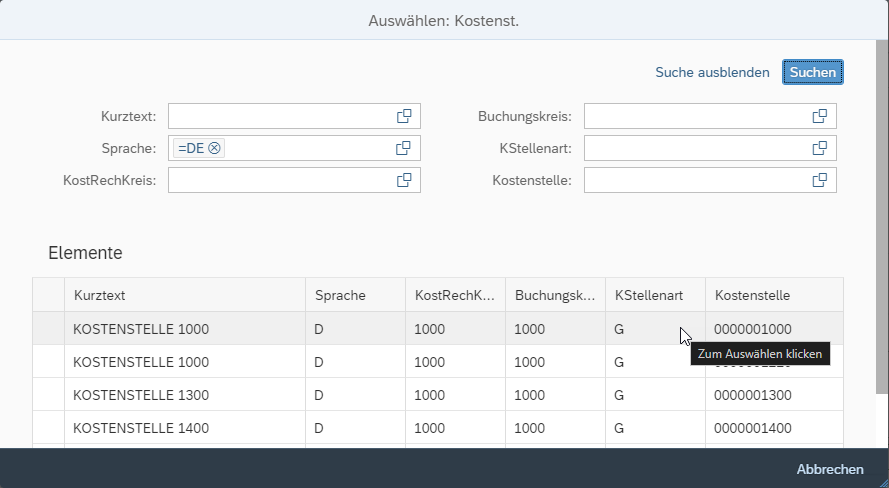Image resolution: width=889 pixels, height=488 pixels.
Task: Click Sprache value D in KOSTENSTELLE 1300 row
Action: point(319,395)
